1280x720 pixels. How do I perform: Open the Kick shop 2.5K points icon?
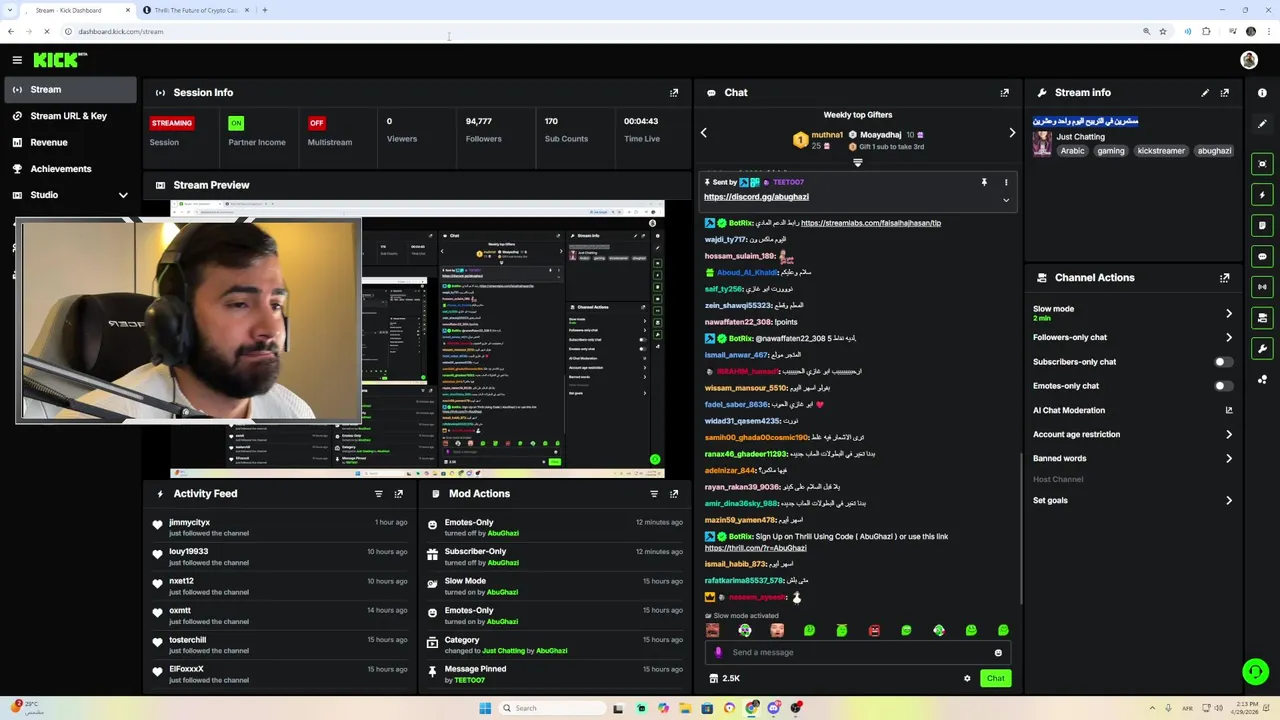click(725, 678)
